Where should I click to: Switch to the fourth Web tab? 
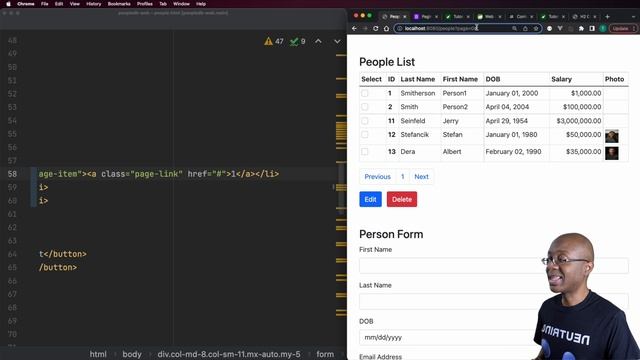tap(488, 17)
